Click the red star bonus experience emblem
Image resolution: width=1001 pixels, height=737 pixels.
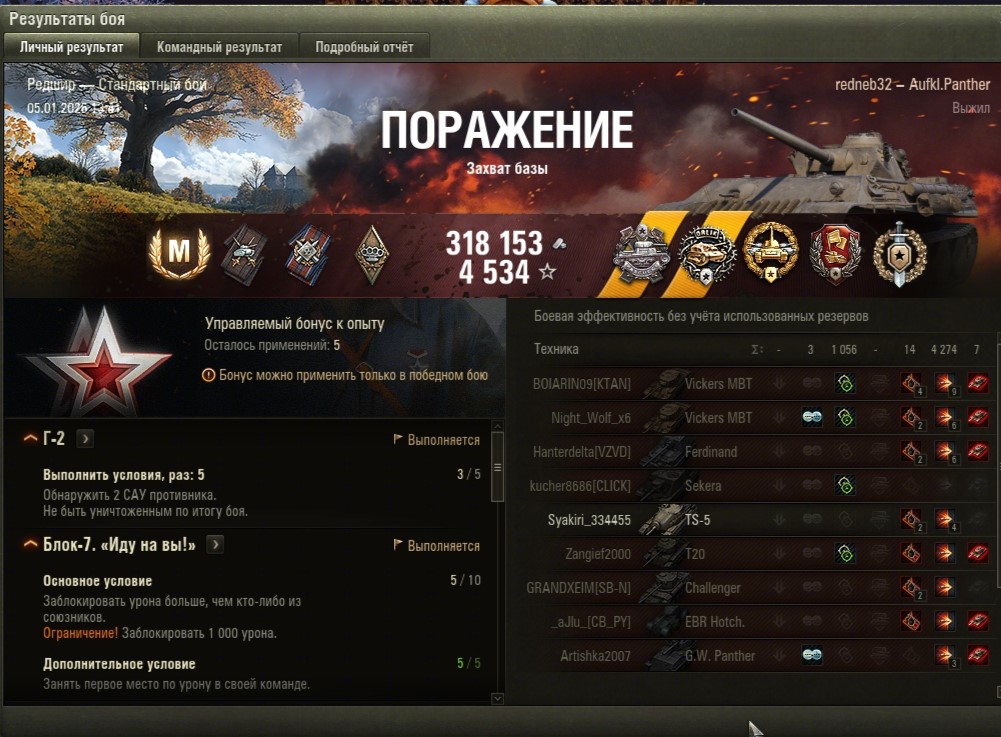tap(99, 362)
